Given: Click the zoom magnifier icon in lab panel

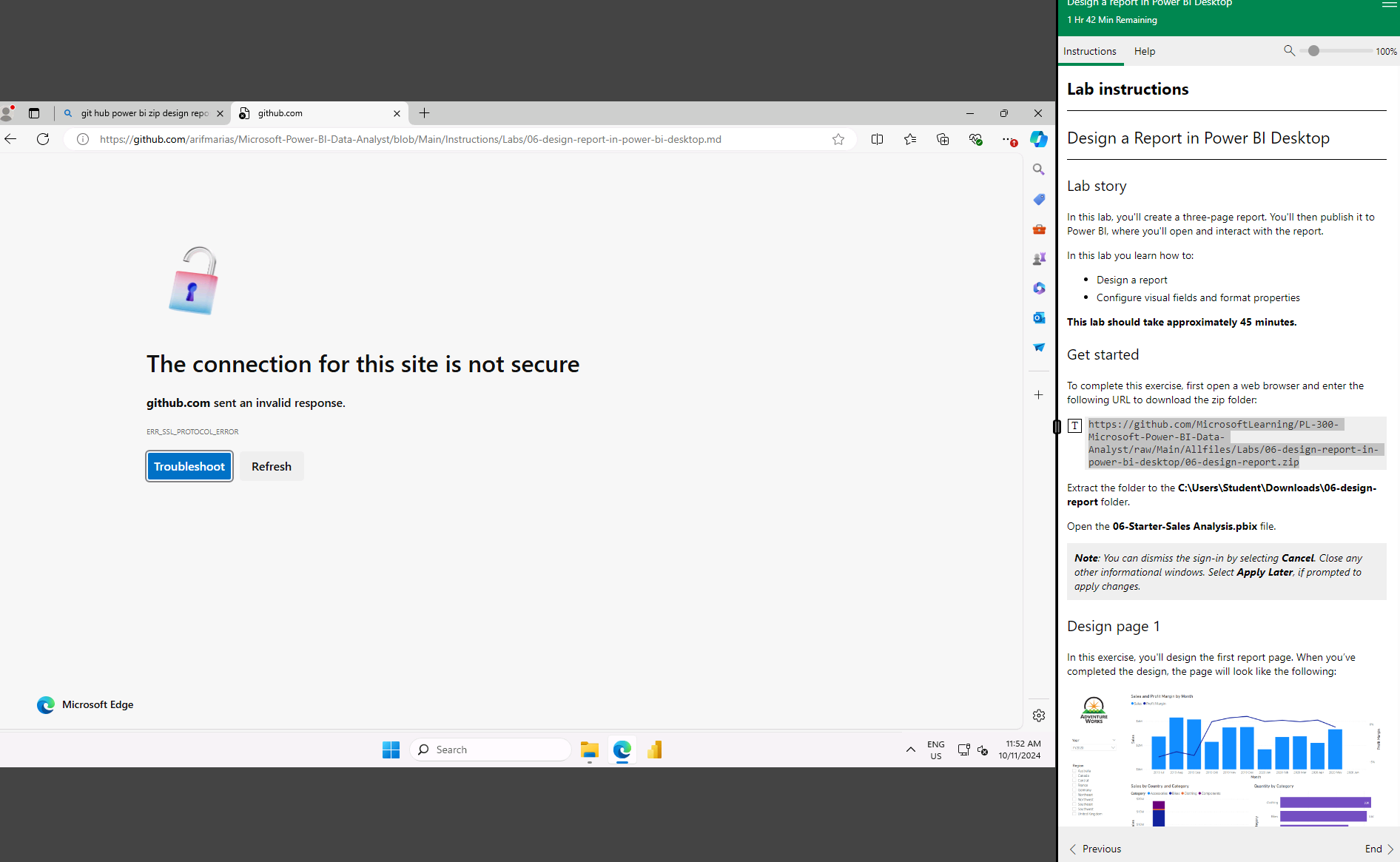Looking at the screenshot, I should click(1289, 51).
